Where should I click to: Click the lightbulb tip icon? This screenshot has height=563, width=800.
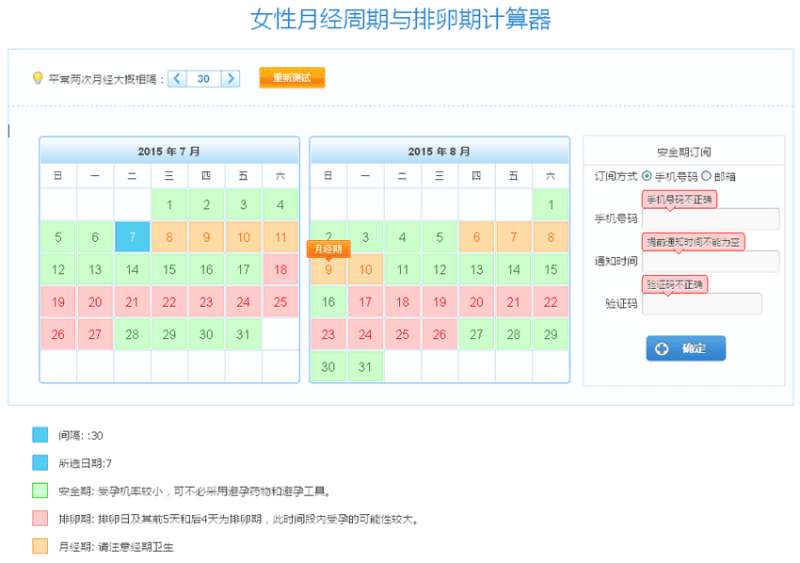pos(38,78)
